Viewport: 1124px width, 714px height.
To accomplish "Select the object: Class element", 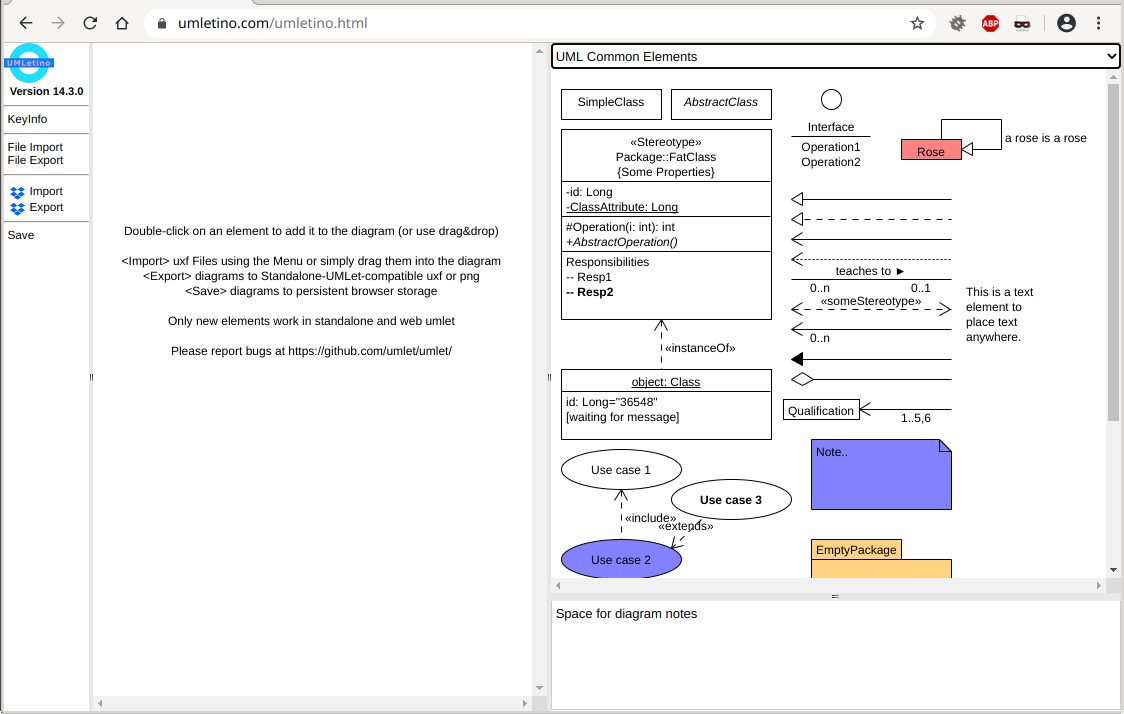I will click(x=666, y=404).
